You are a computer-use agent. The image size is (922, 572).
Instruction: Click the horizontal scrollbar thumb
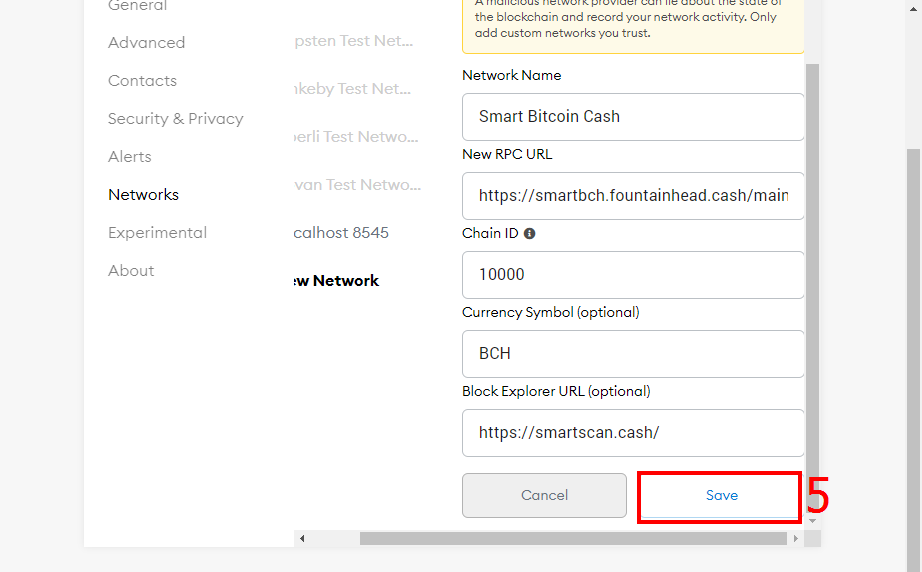click(x=573, y=538)
